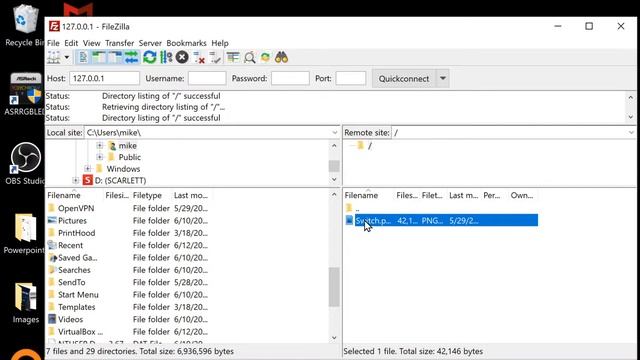Select the Saved Games folder row
This screenshot has width=640, height=360.
[x=128, y=258]
